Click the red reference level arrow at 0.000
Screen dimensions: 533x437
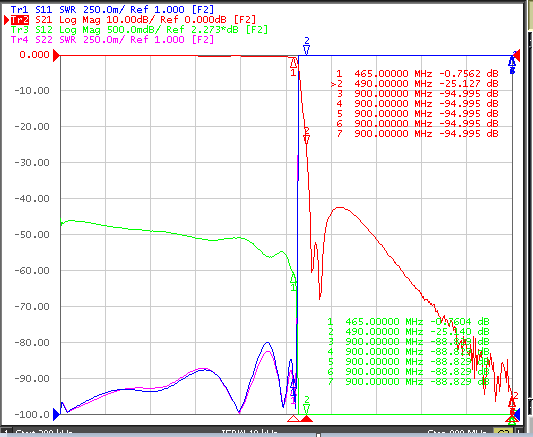[x=56, y=55]
